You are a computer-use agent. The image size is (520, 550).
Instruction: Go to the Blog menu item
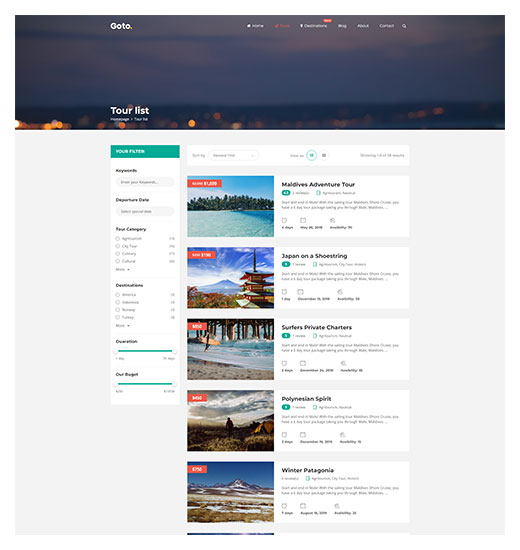tap(342, 26)
